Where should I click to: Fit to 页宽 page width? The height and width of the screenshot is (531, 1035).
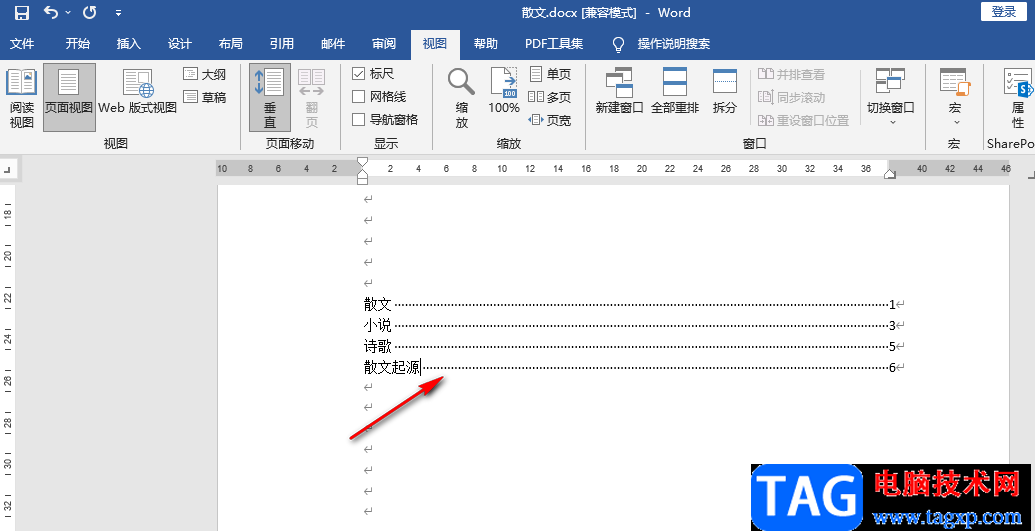[550, 120]
